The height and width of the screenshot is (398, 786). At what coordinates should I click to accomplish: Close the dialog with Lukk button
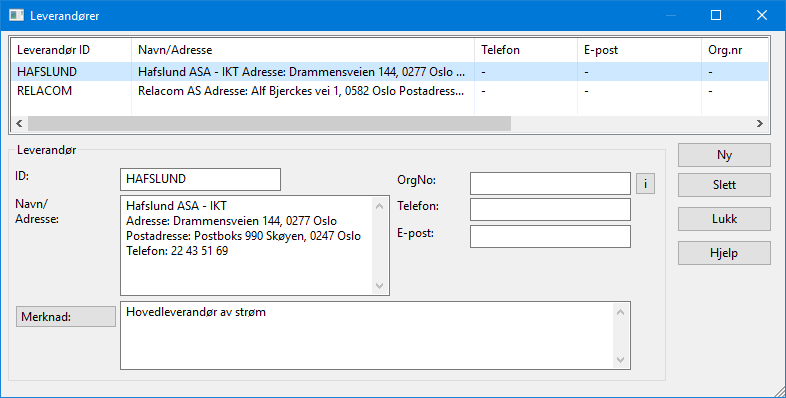coord(724,219)
